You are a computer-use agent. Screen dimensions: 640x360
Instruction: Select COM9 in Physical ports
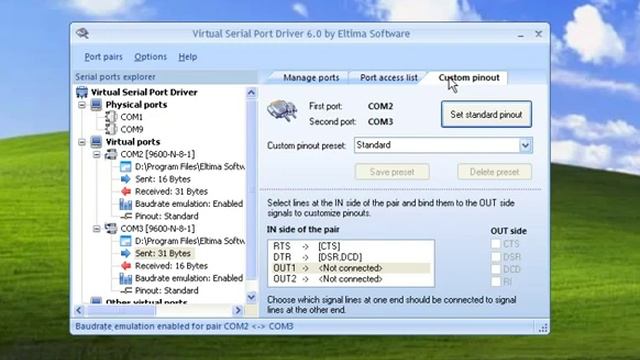tap(131, 129)
